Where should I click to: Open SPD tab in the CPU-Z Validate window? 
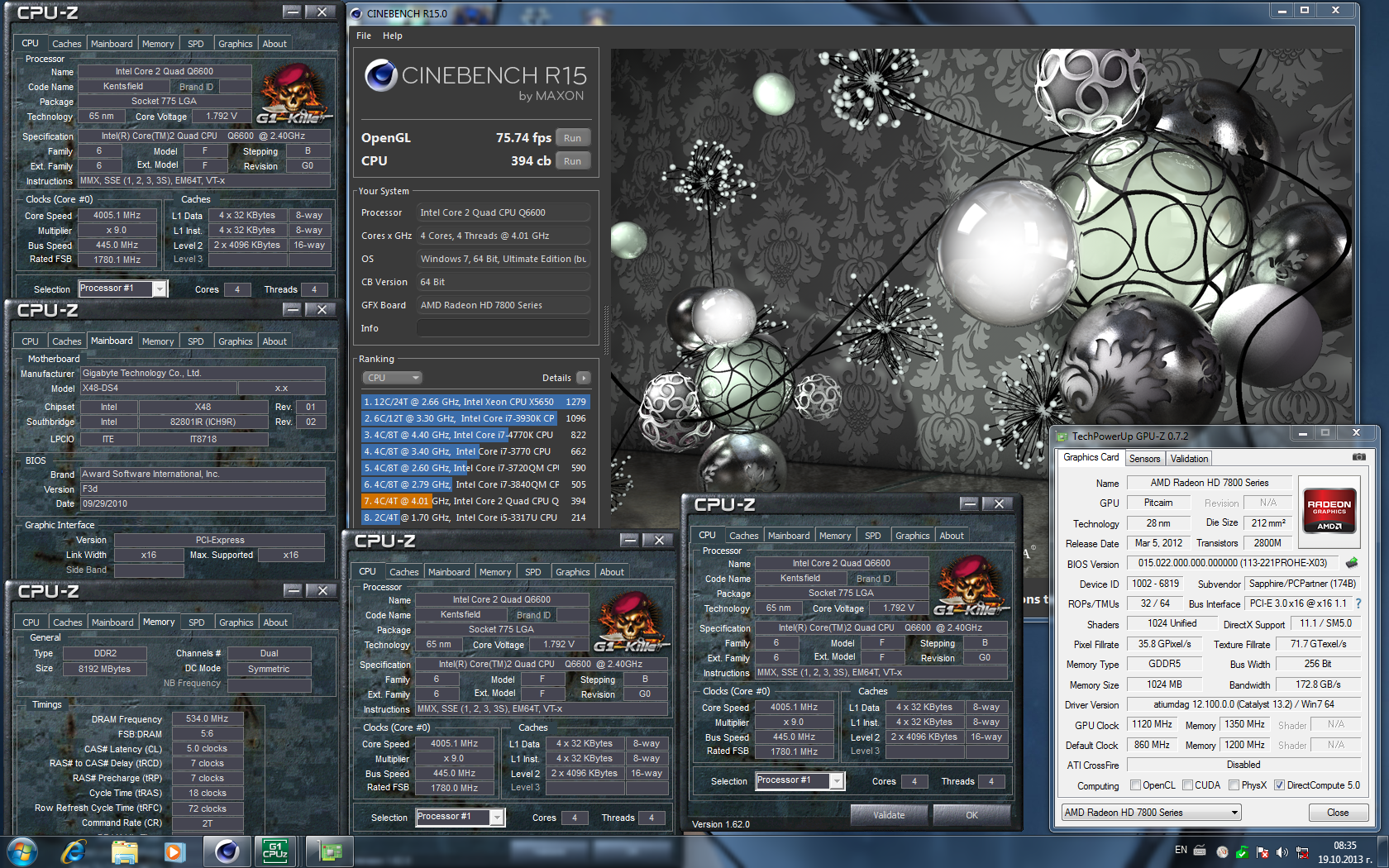tap(873, 536)
